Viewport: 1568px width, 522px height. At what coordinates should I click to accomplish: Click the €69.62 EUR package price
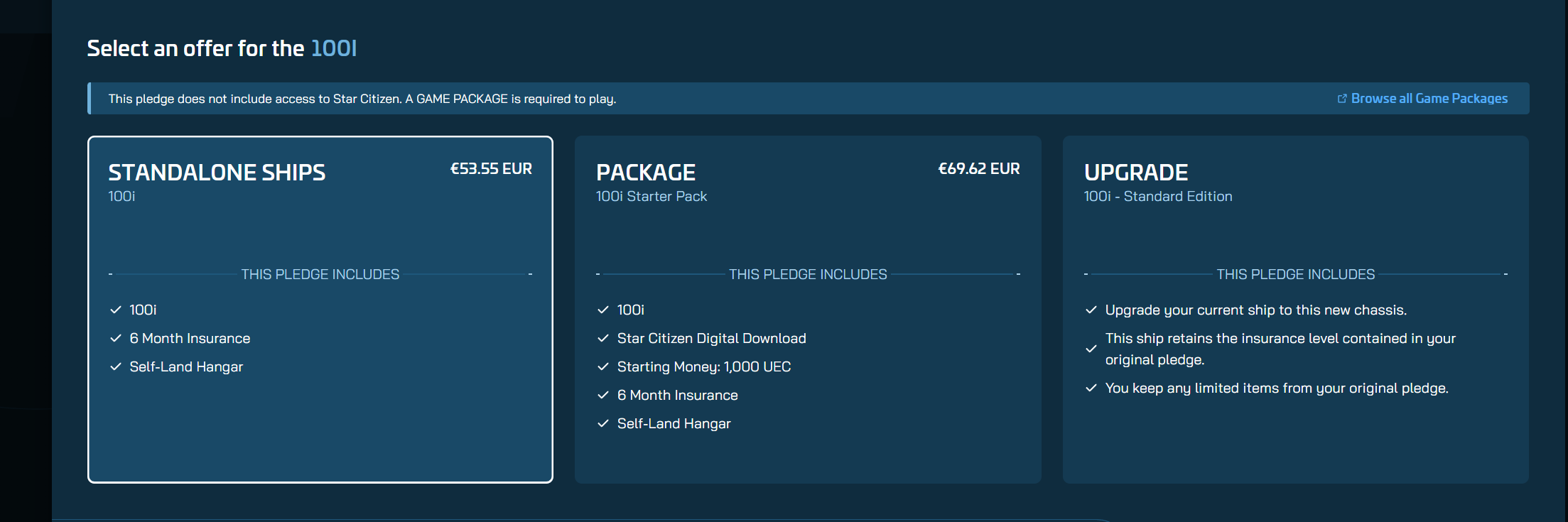pyautogui.click(x=978, y=169)
